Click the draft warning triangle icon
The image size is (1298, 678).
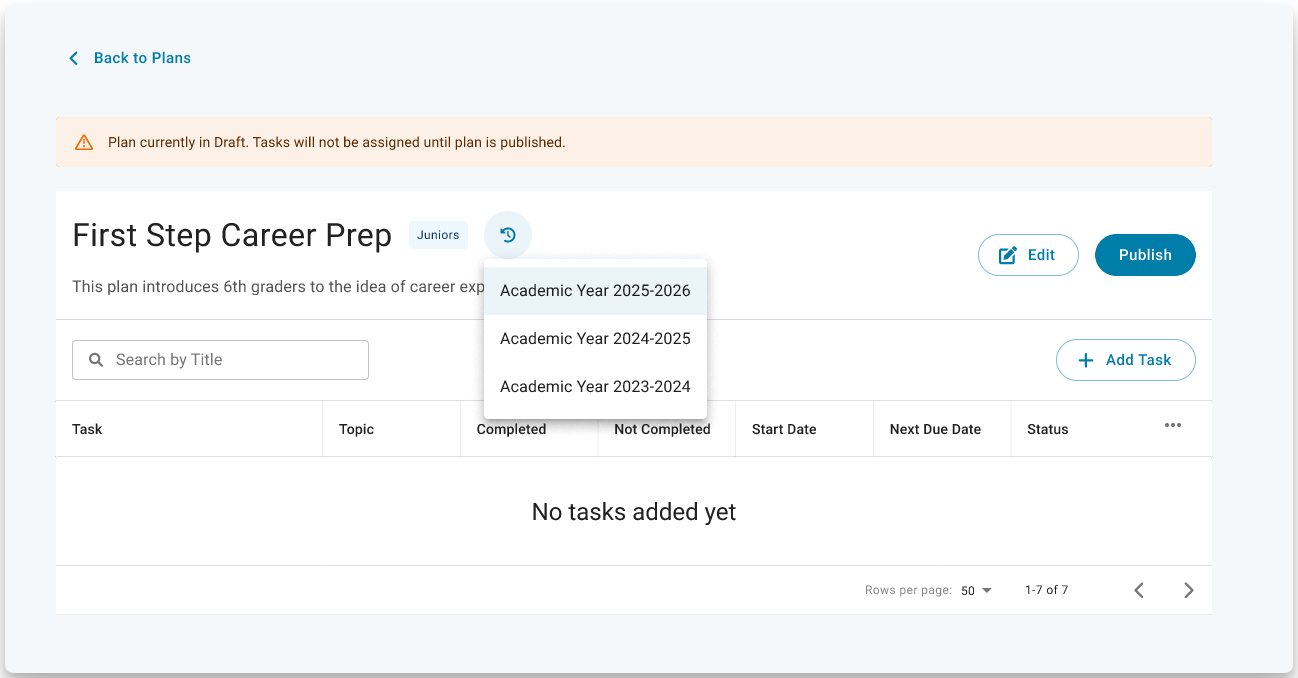pos(84,142)
